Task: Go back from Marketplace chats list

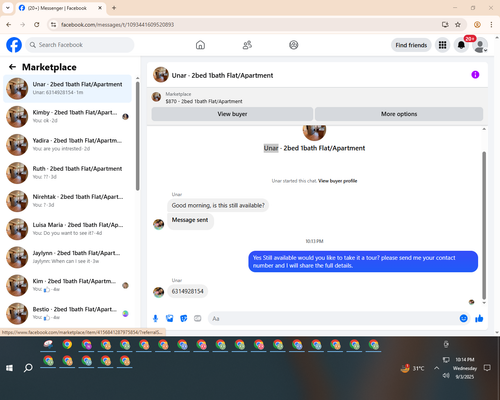Action: click(x=12, y=67)
